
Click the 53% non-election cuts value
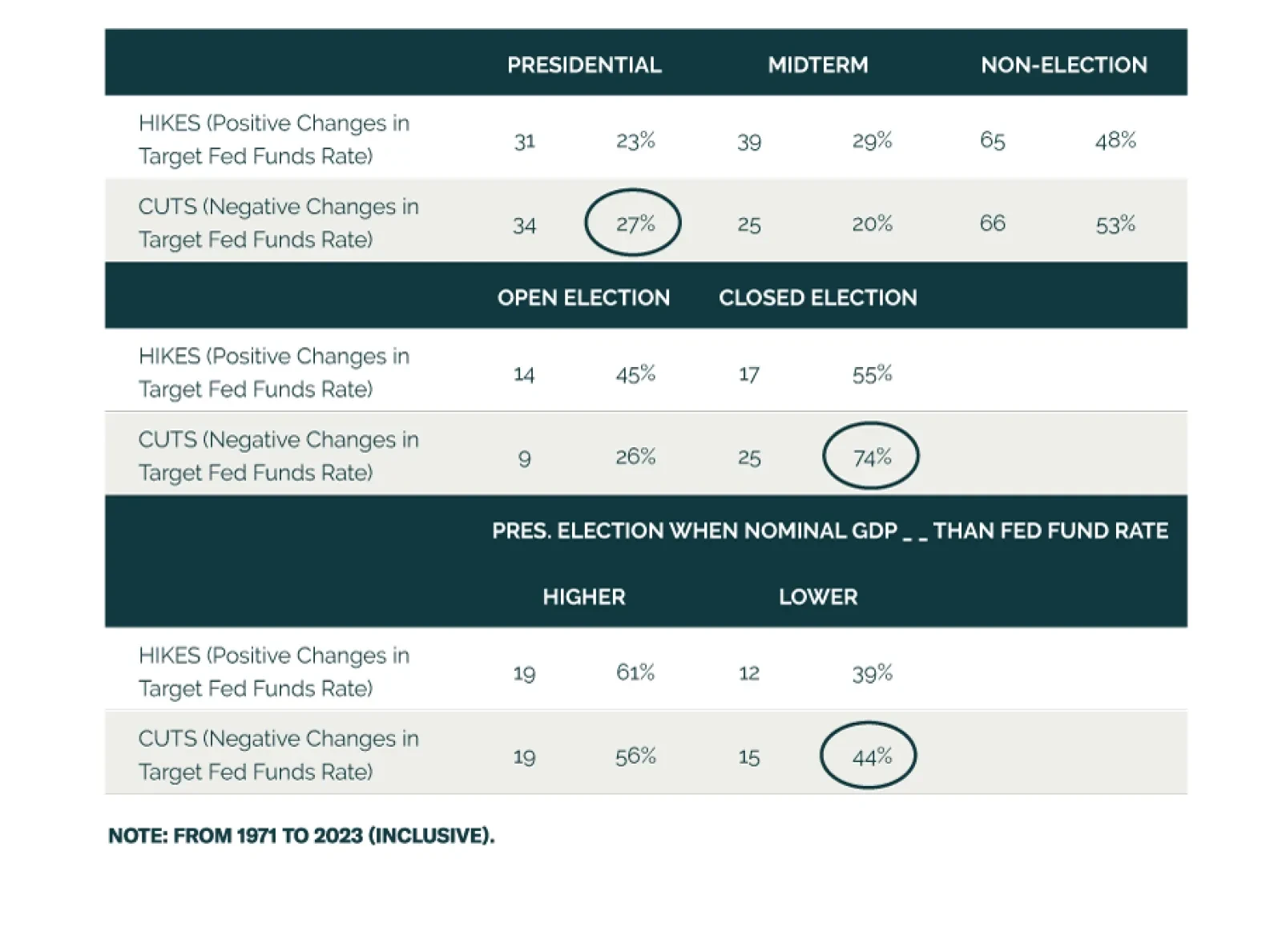(1115, 224)
